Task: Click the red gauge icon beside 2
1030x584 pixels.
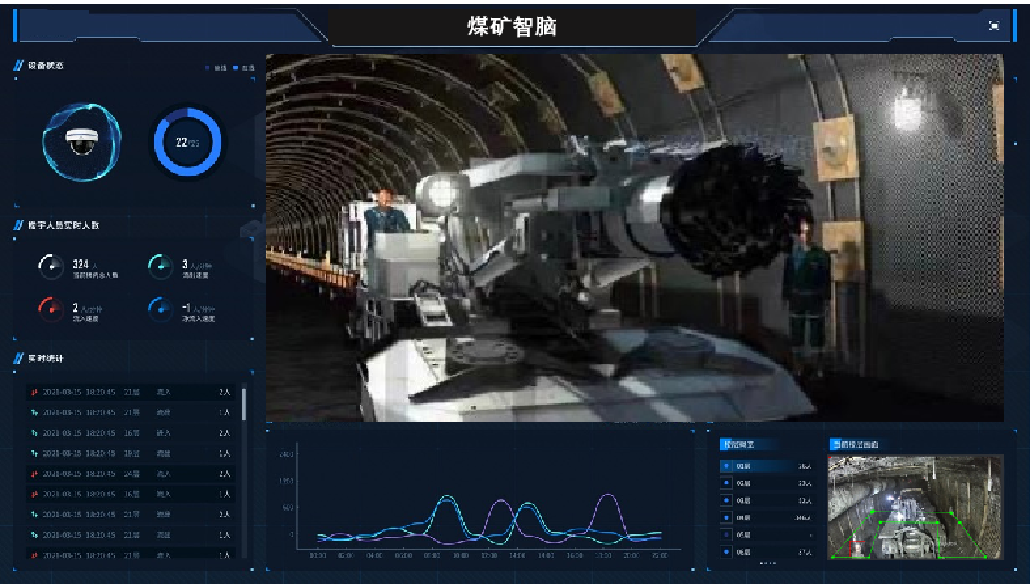Action: 50,308
